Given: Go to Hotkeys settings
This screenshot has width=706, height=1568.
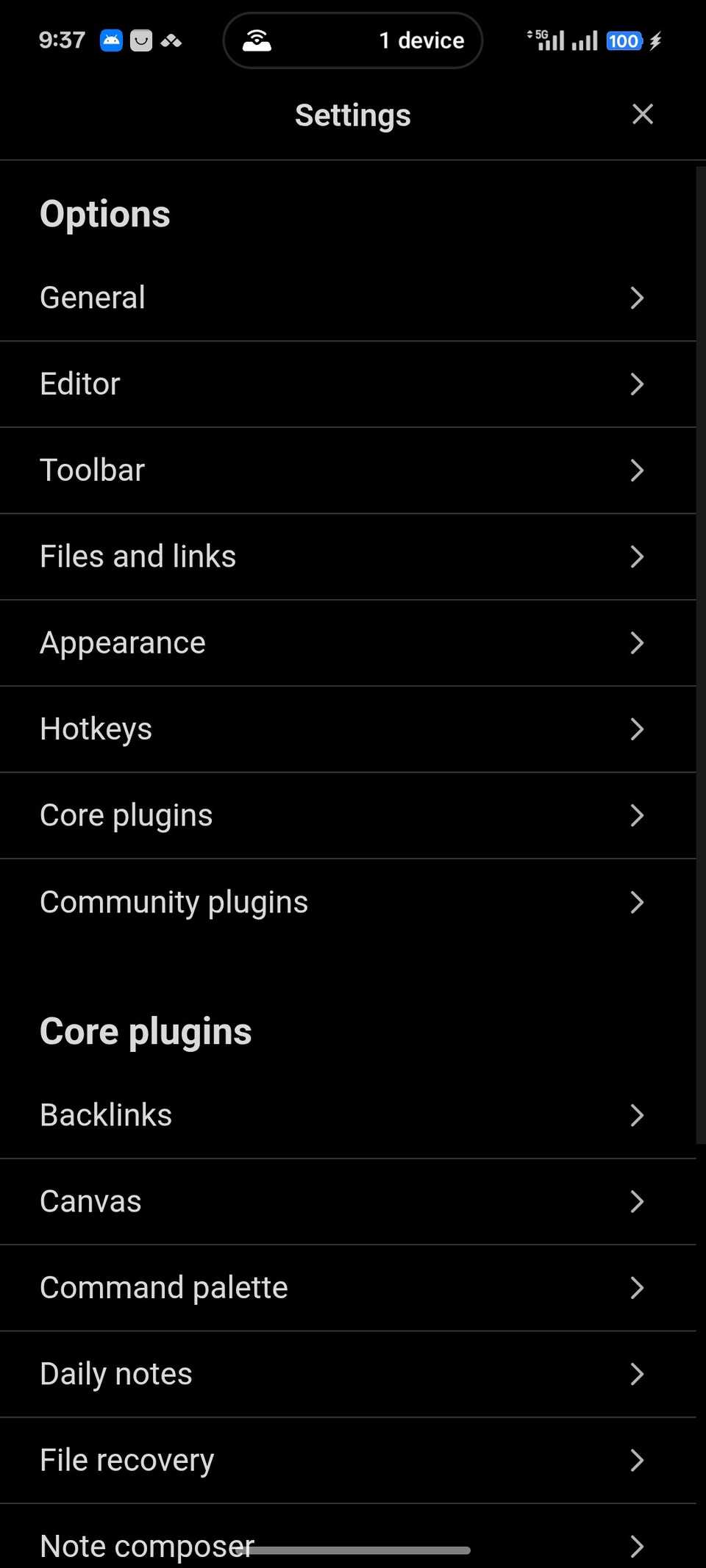Looking at the screenshot, I should coord(96,729).
